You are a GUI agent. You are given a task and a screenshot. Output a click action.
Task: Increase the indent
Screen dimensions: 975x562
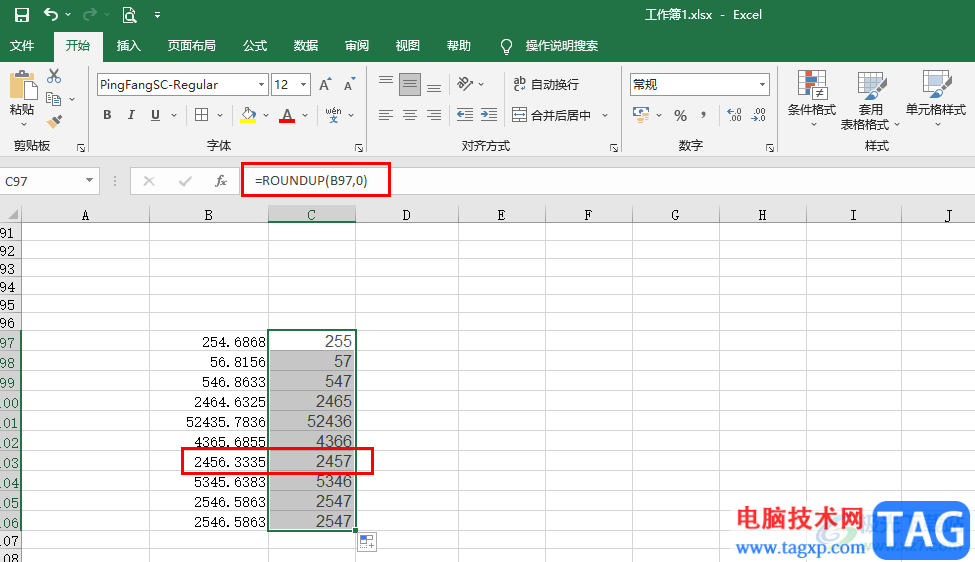coord(489,115)
